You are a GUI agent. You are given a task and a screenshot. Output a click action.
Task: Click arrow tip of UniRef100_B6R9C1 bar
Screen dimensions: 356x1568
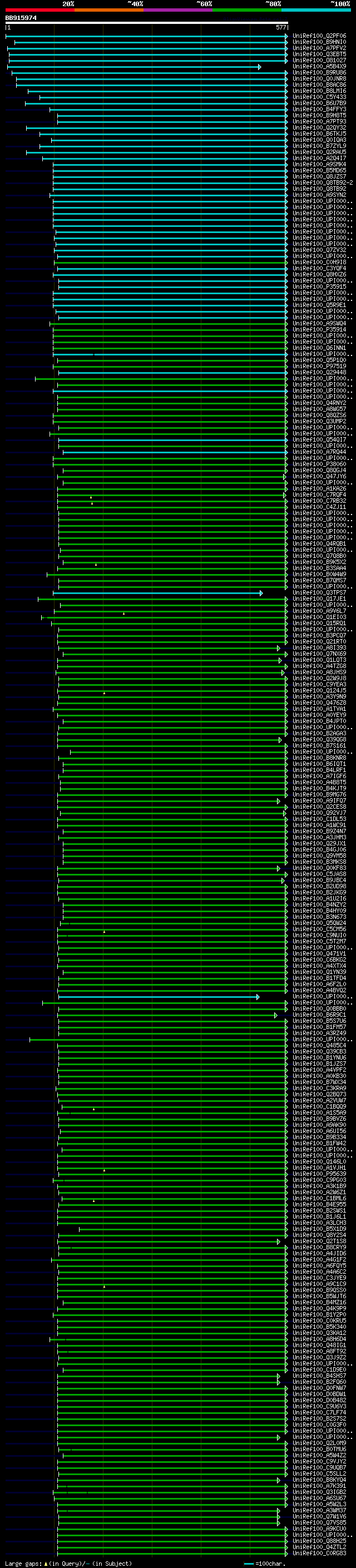coord(276,1015)
